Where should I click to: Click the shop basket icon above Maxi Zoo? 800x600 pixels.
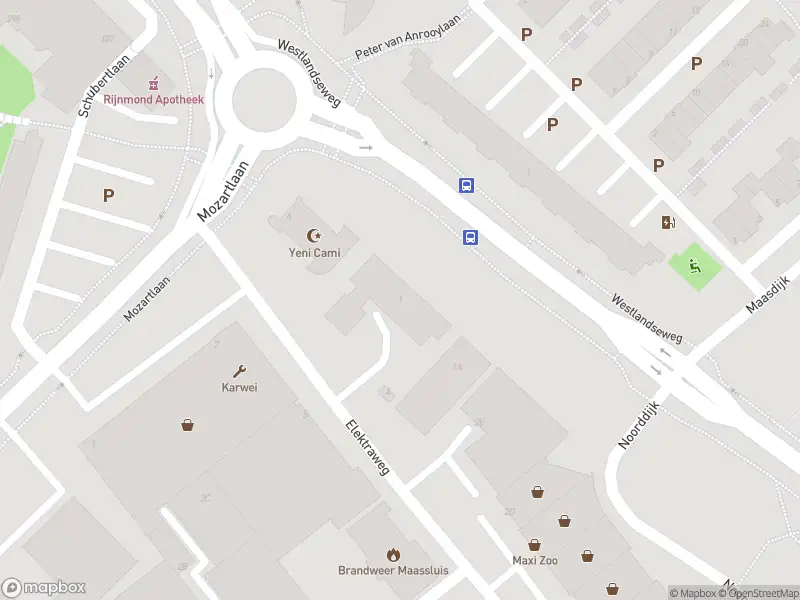point(534,545)
